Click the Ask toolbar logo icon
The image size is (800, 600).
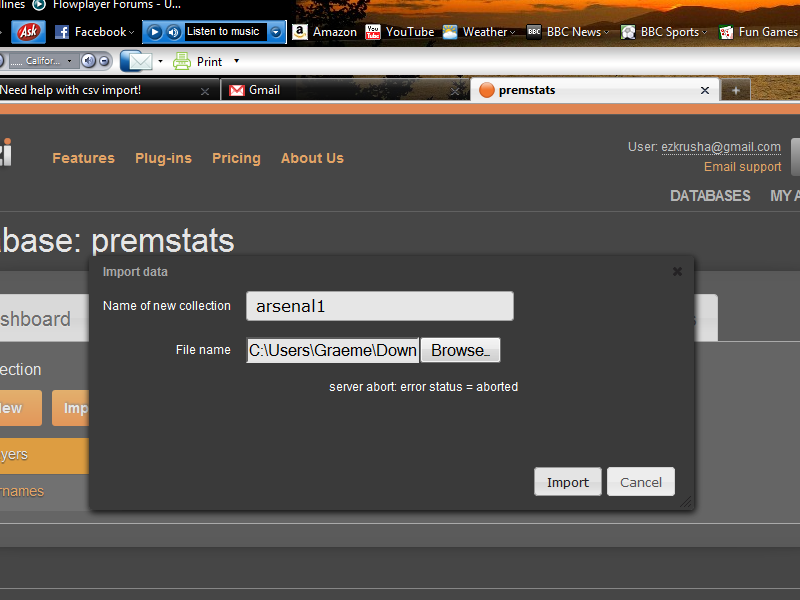(29, 32)
